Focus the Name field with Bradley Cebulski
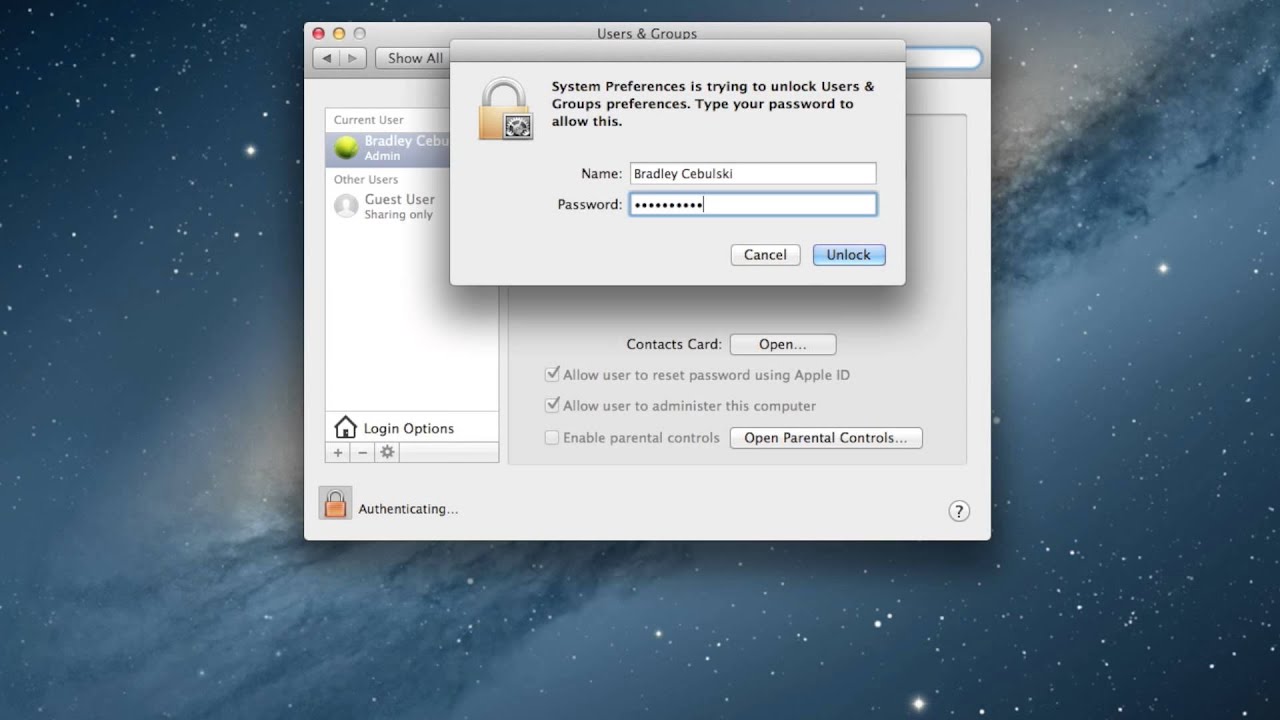This screenshot has height=720, width=1280. [753, 174]
